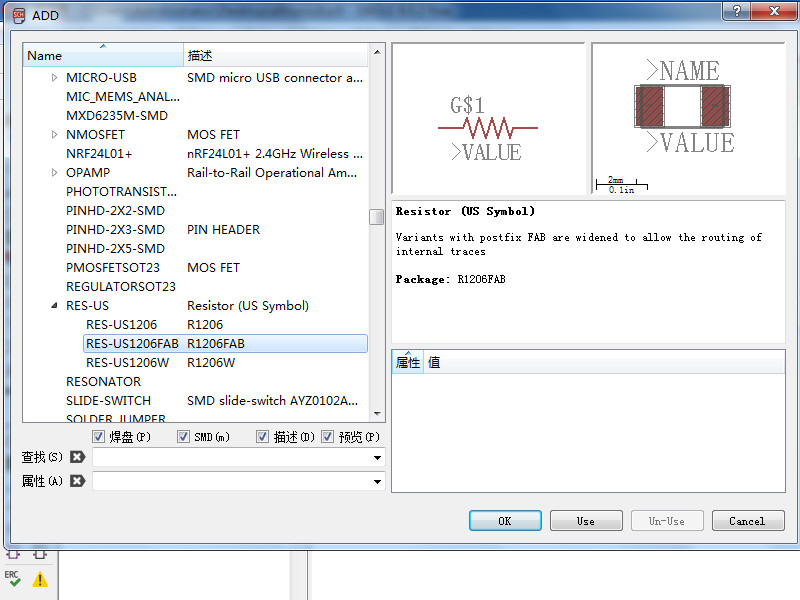
Task: Click the value column header in table
Action: [x=604, y=362]
